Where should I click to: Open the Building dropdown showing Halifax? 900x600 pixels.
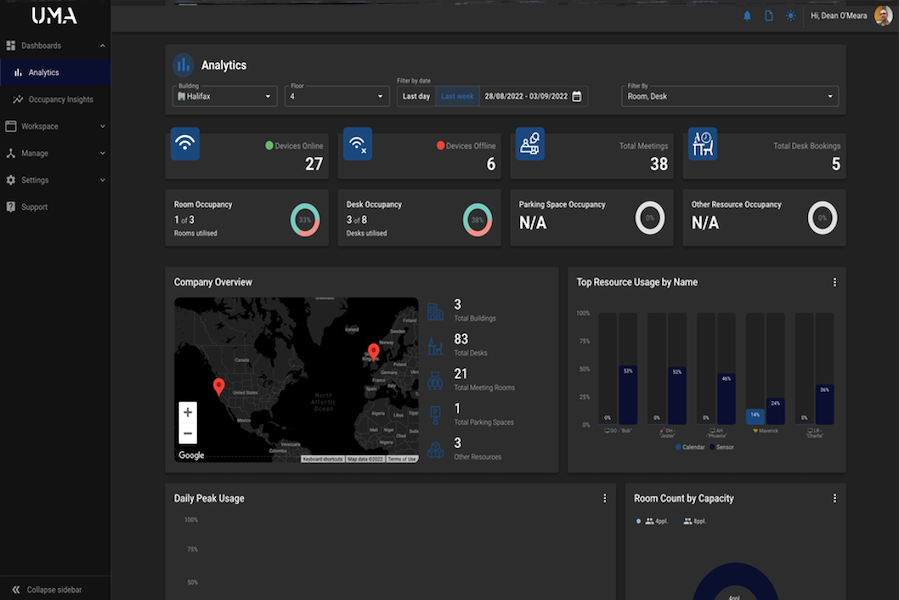pos(225,96)
